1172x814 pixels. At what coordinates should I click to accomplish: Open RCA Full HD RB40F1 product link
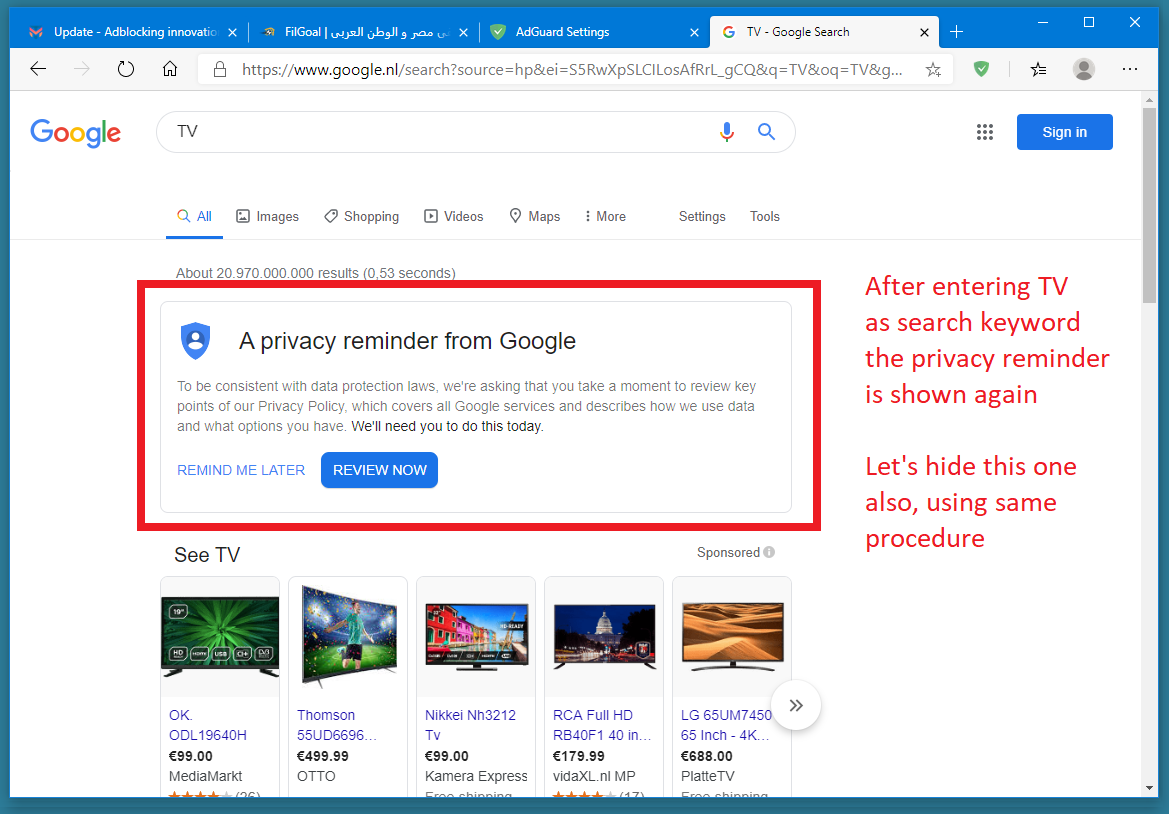point(602,725)
